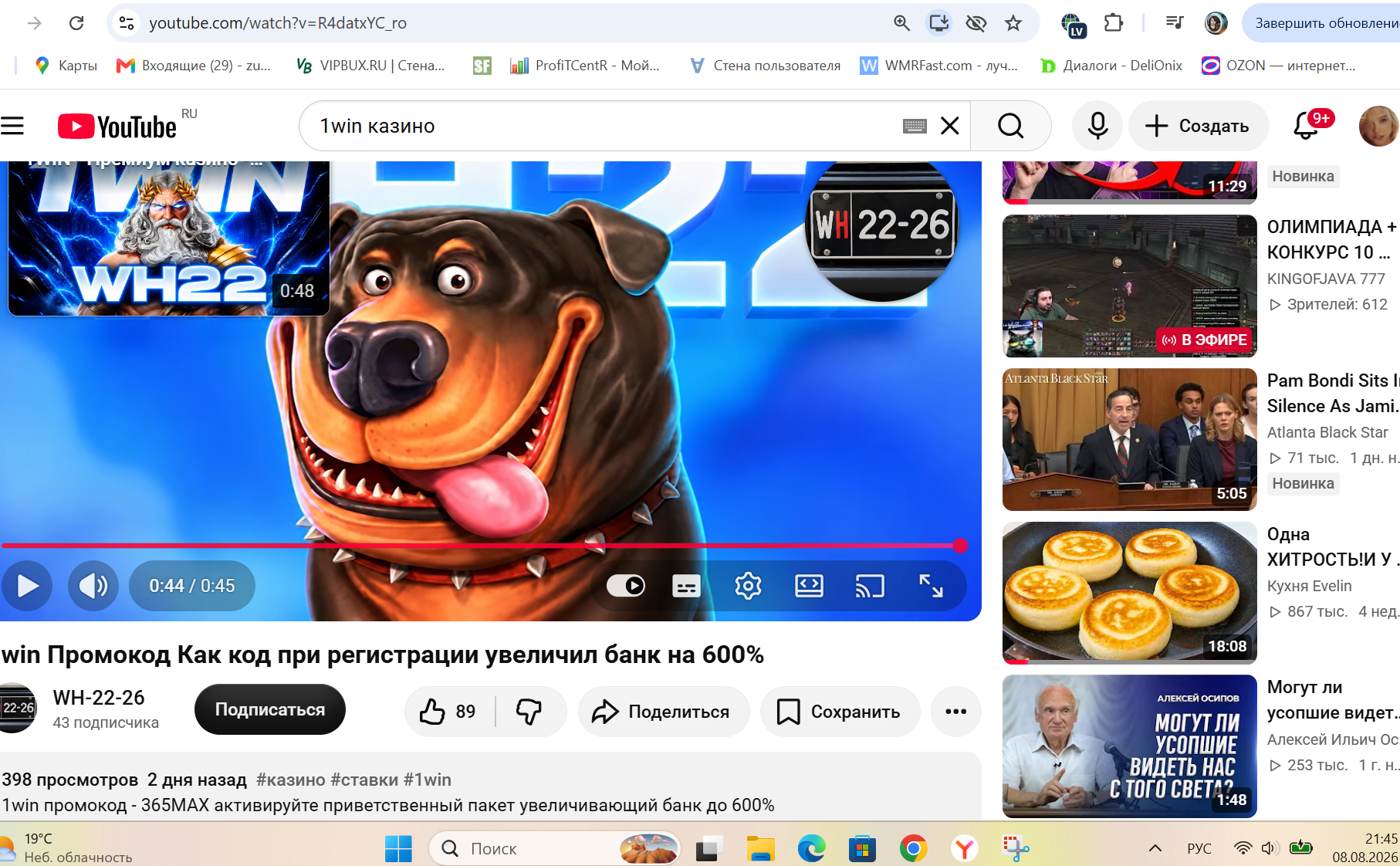Open Yandex Browser from the taskbar
The height and width of the screenshot is (866, 1400).
click(x=964, y=849)
